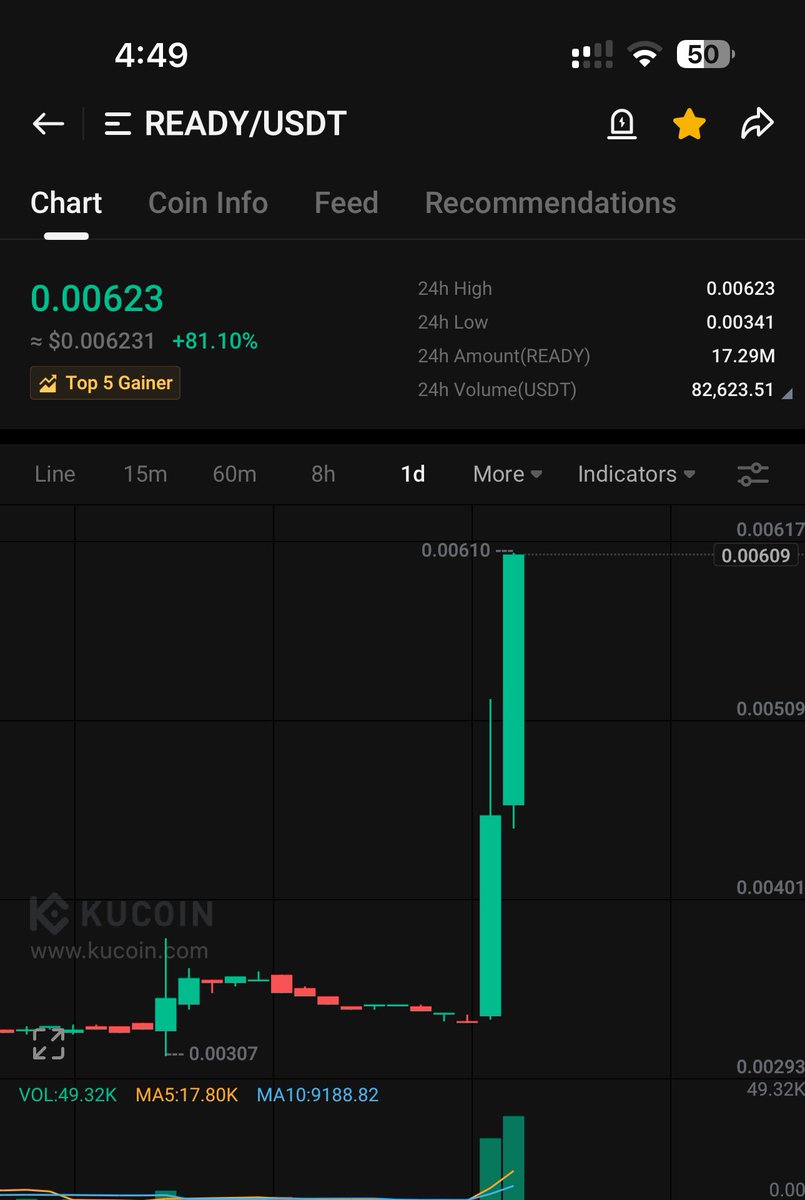Viewport: 805px width, 1200px height.
Task: Tap the MA10:9188.82 label
Action: (318, 1095)
